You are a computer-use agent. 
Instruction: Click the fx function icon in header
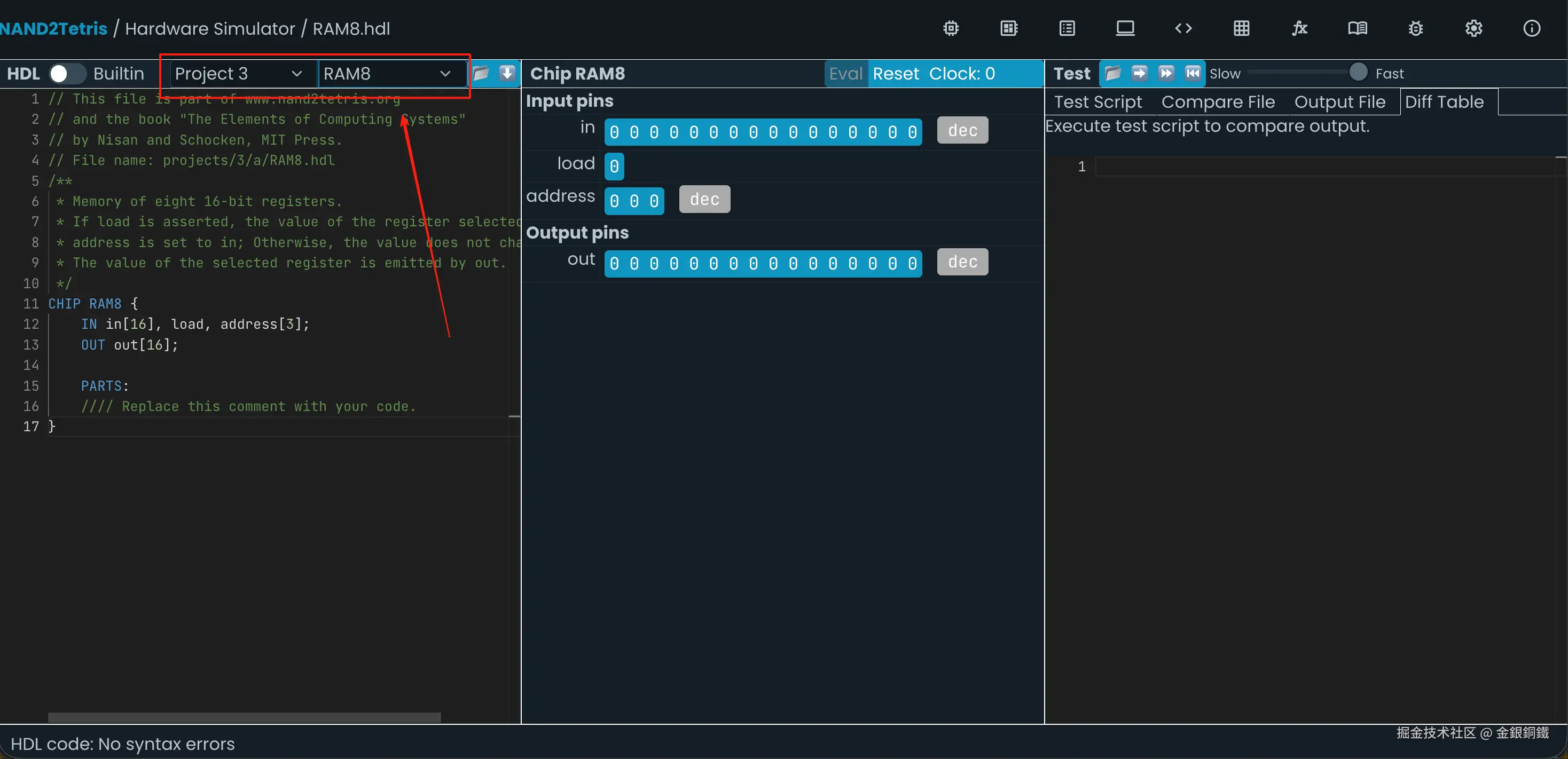1299,29
